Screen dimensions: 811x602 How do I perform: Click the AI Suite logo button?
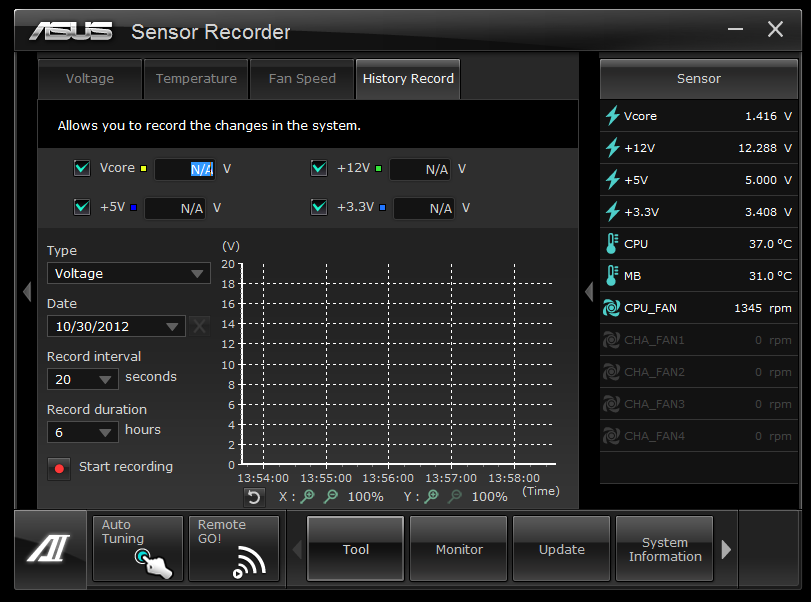(50, 548)
